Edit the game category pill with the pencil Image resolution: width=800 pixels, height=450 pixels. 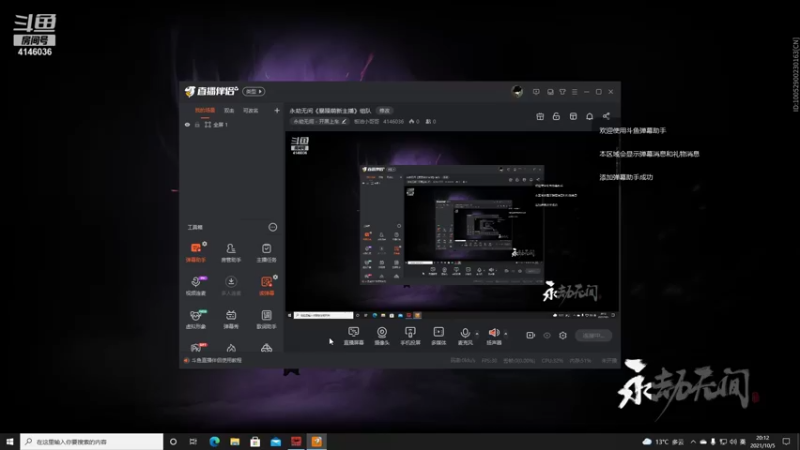(319, 121)
